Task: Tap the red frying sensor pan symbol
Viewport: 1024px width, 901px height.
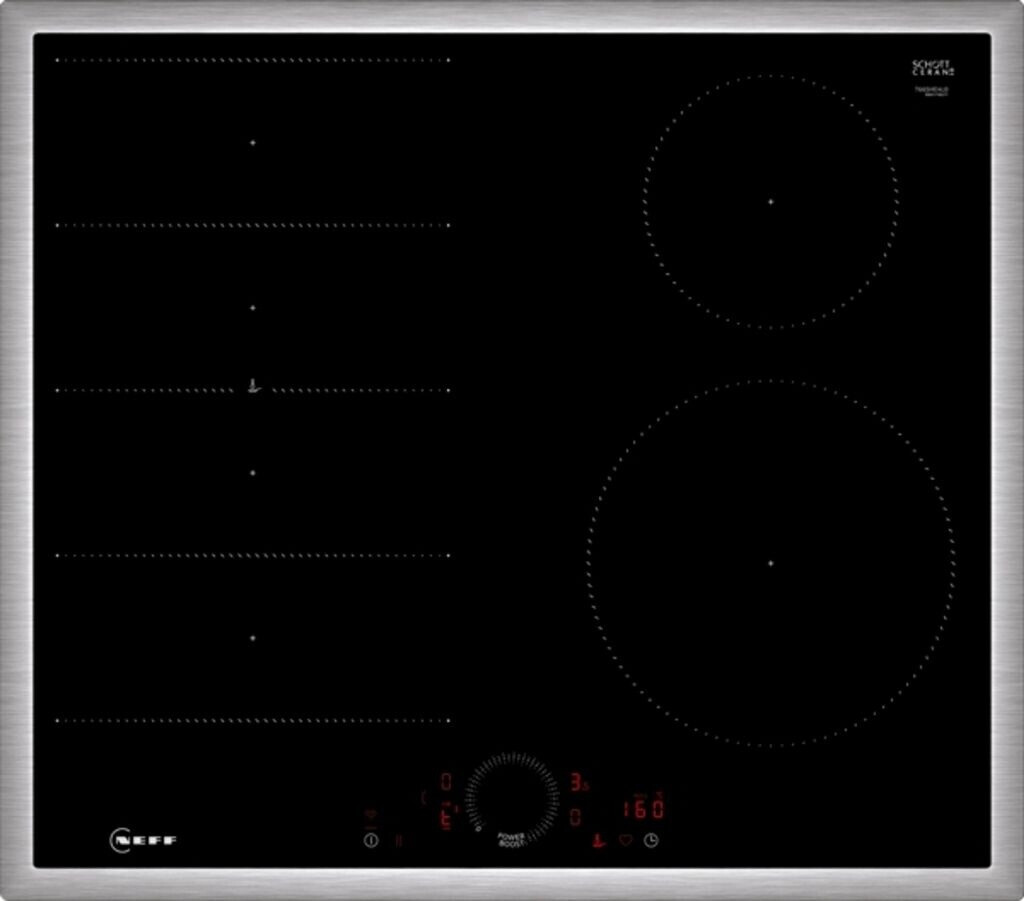Action: coord(599,840)
